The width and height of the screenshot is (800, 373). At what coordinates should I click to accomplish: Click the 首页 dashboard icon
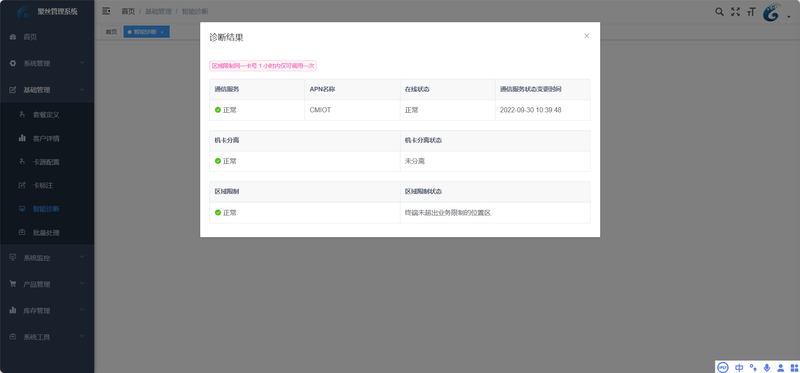click(13, 37)
